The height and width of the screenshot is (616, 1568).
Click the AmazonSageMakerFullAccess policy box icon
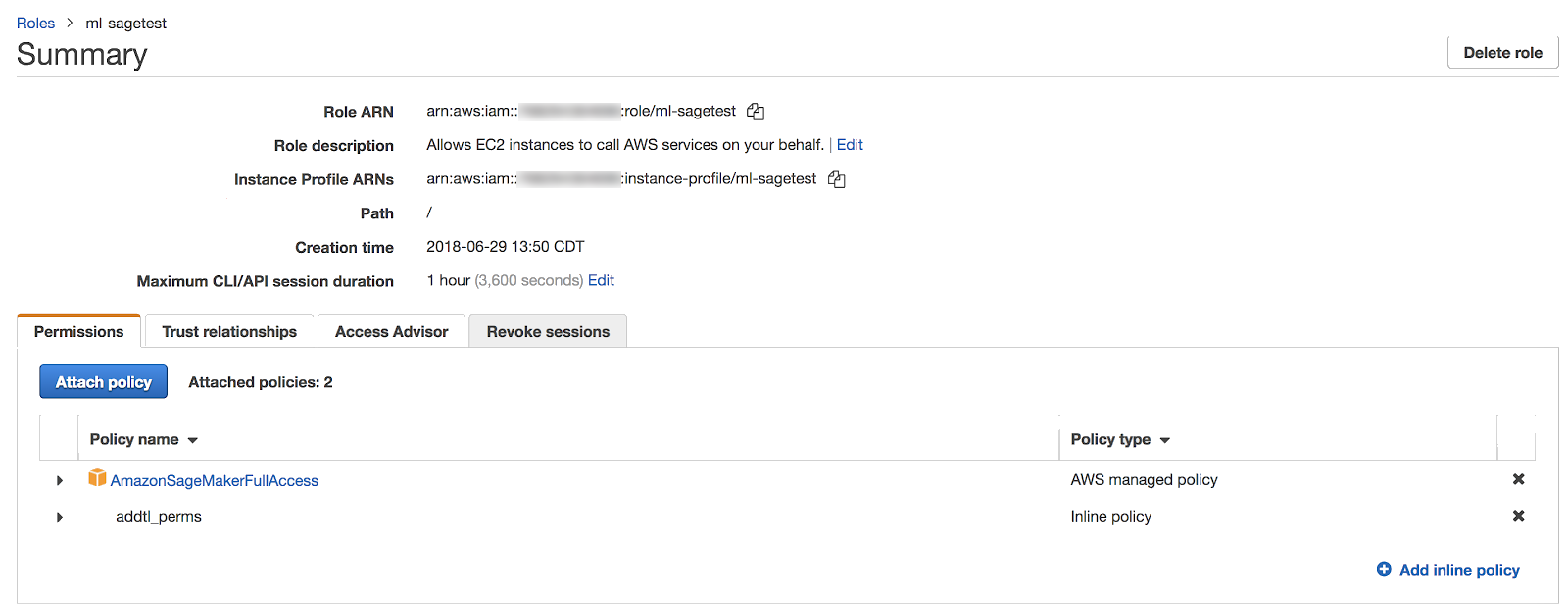[97, 478]
